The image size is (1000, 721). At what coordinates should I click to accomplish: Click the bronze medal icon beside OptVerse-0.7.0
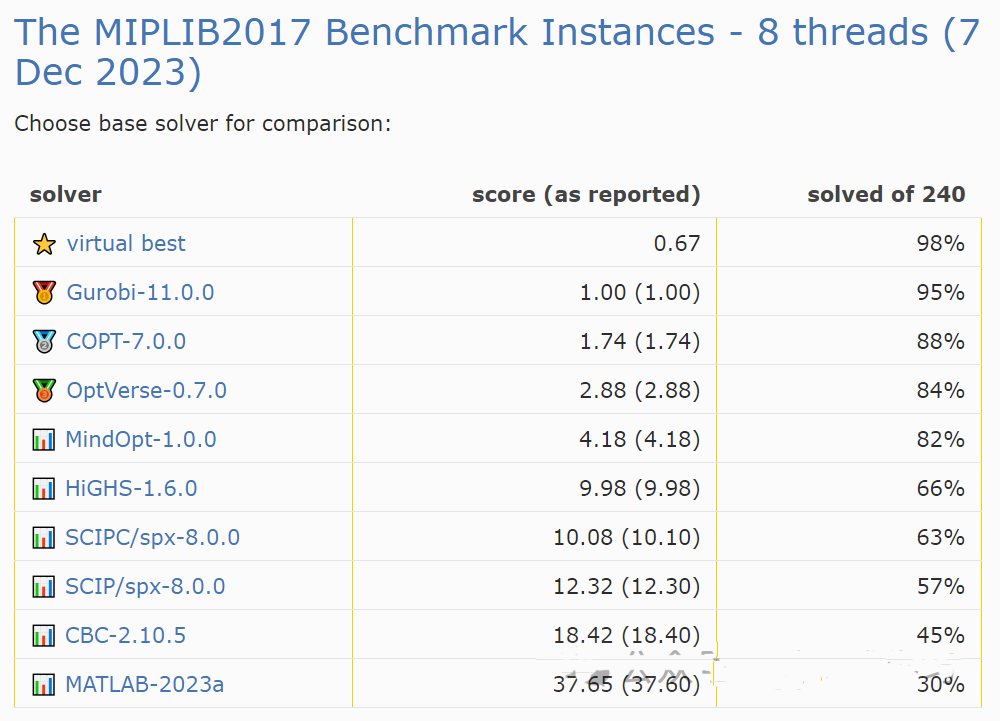[44, 391]
